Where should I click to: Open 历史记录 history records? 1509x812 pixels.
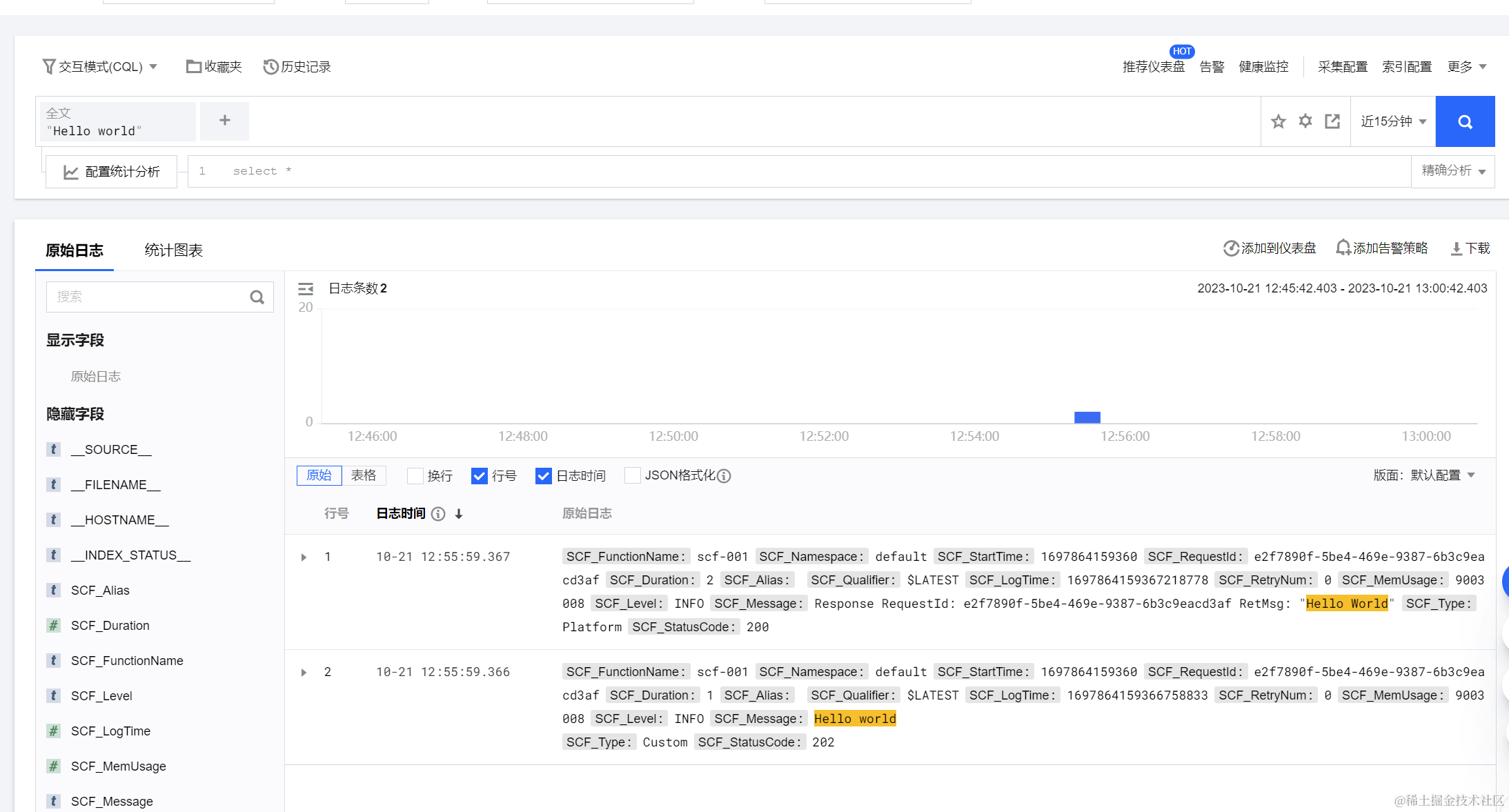tap(297, 67)
